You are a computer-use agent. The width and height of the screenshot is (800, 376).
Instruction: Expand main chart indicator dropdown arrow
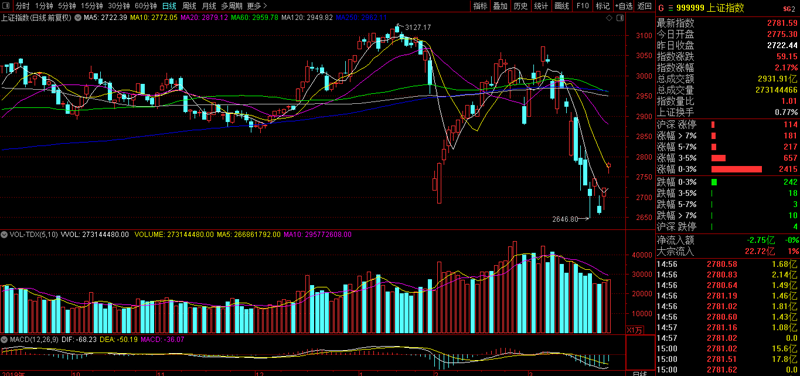point(78,17)
